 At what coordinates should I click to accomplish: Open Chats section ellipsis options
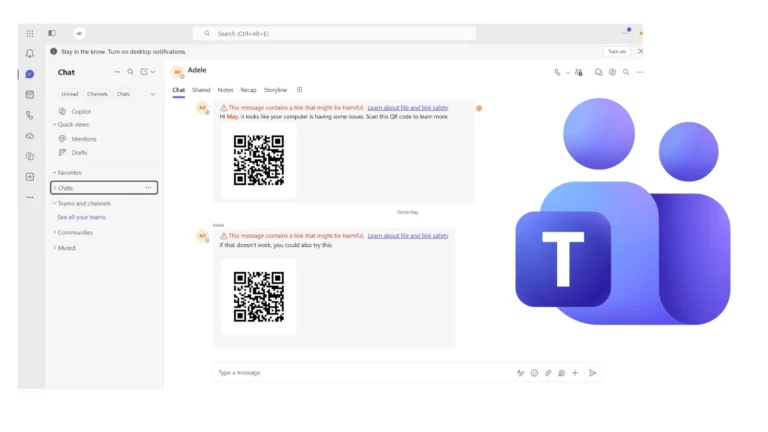coord(148,188)
